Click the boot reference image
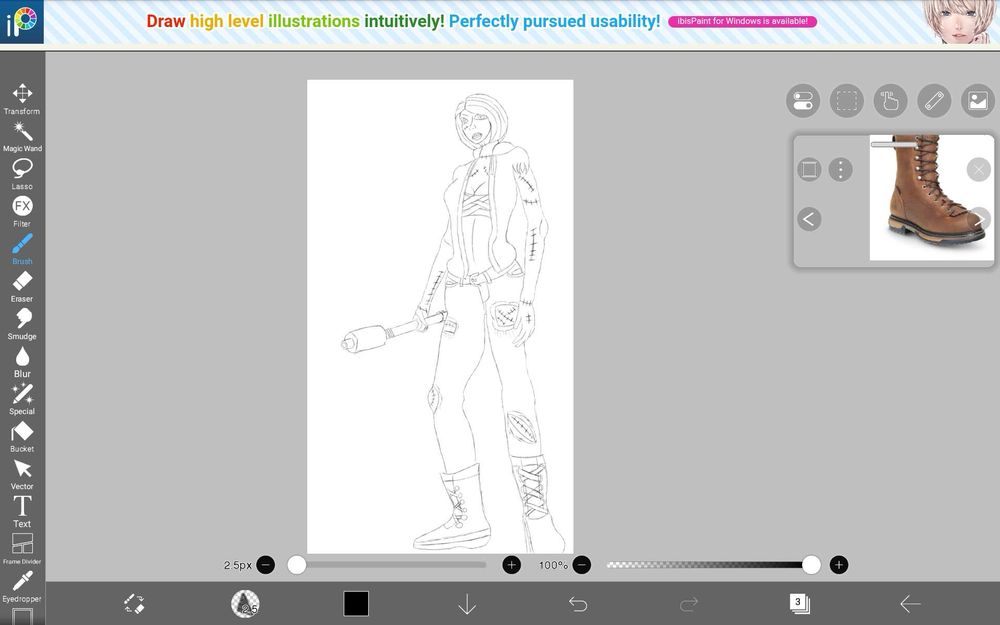 (x=932, y=197)
